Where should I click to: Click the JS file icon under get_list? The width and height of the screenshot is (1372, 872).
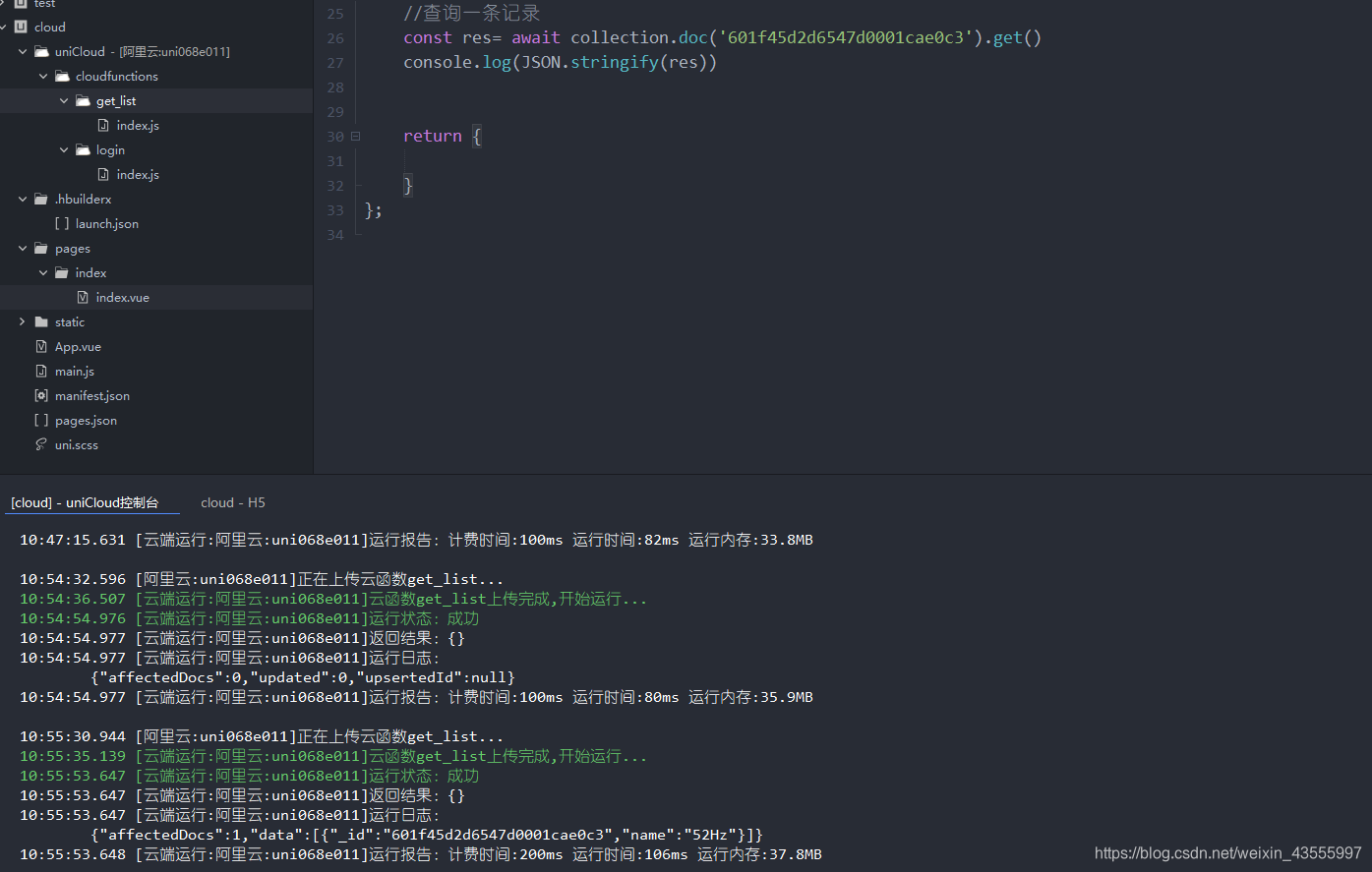pyautogui.click(x=103, y=126)
